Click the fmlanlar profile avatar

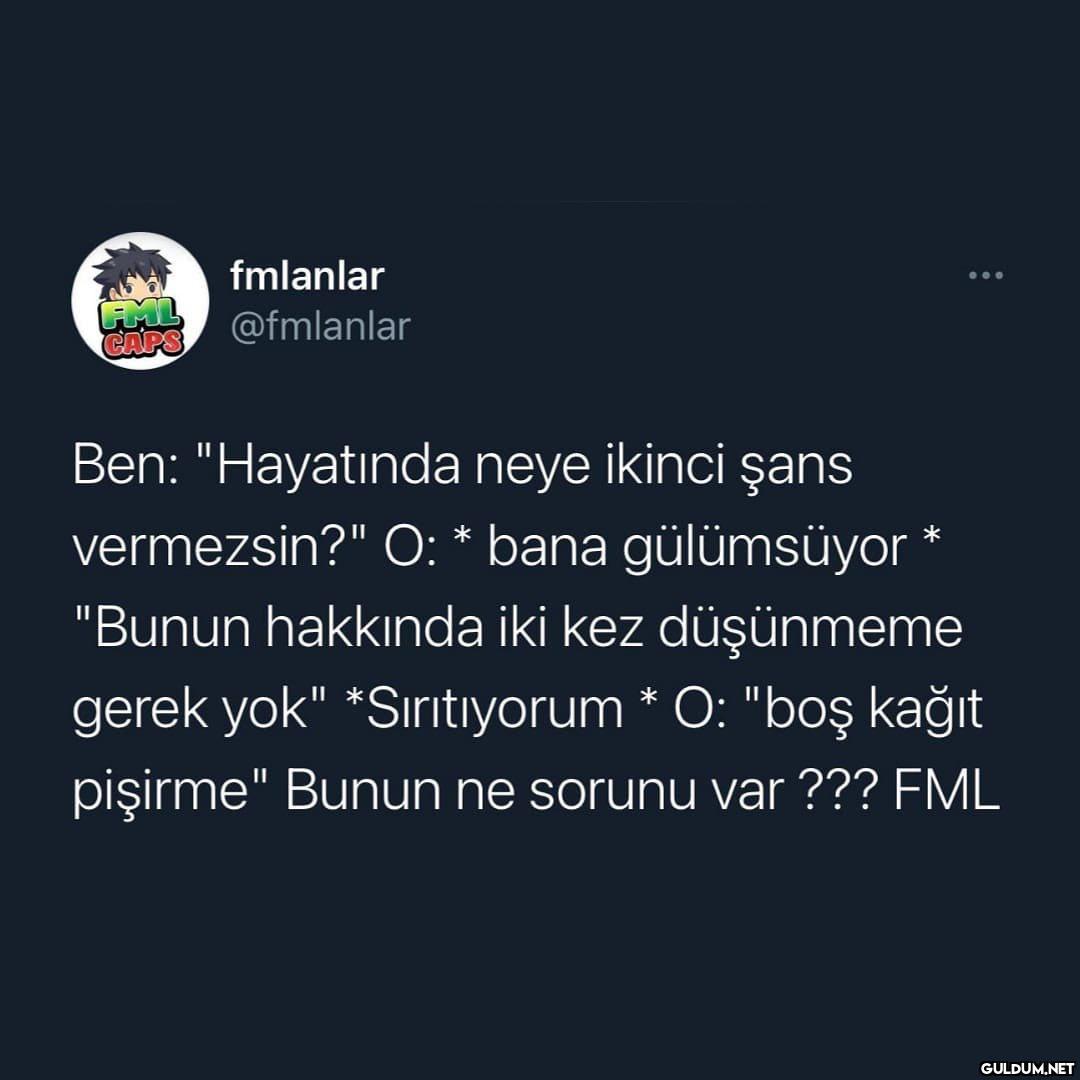point(141,301)
